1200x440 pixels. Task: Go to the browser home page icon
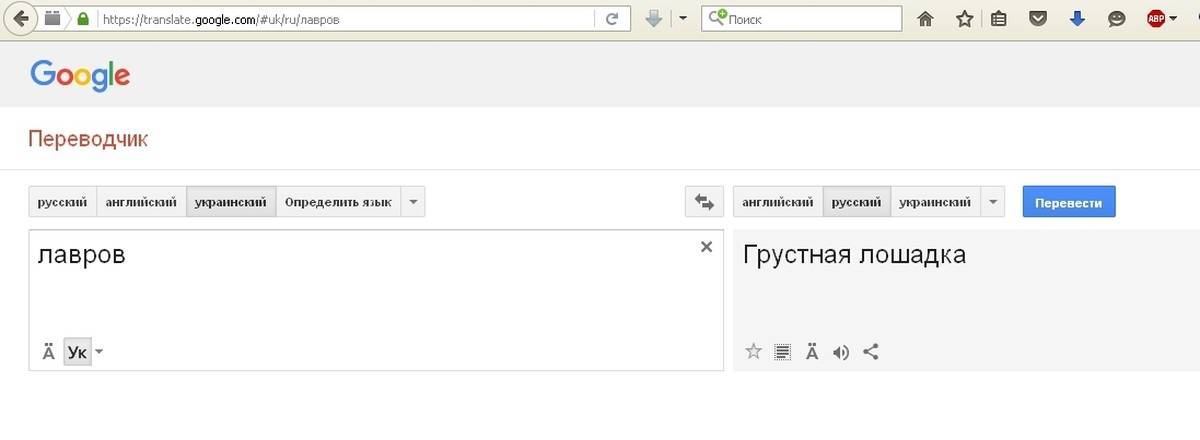point(926,18)
